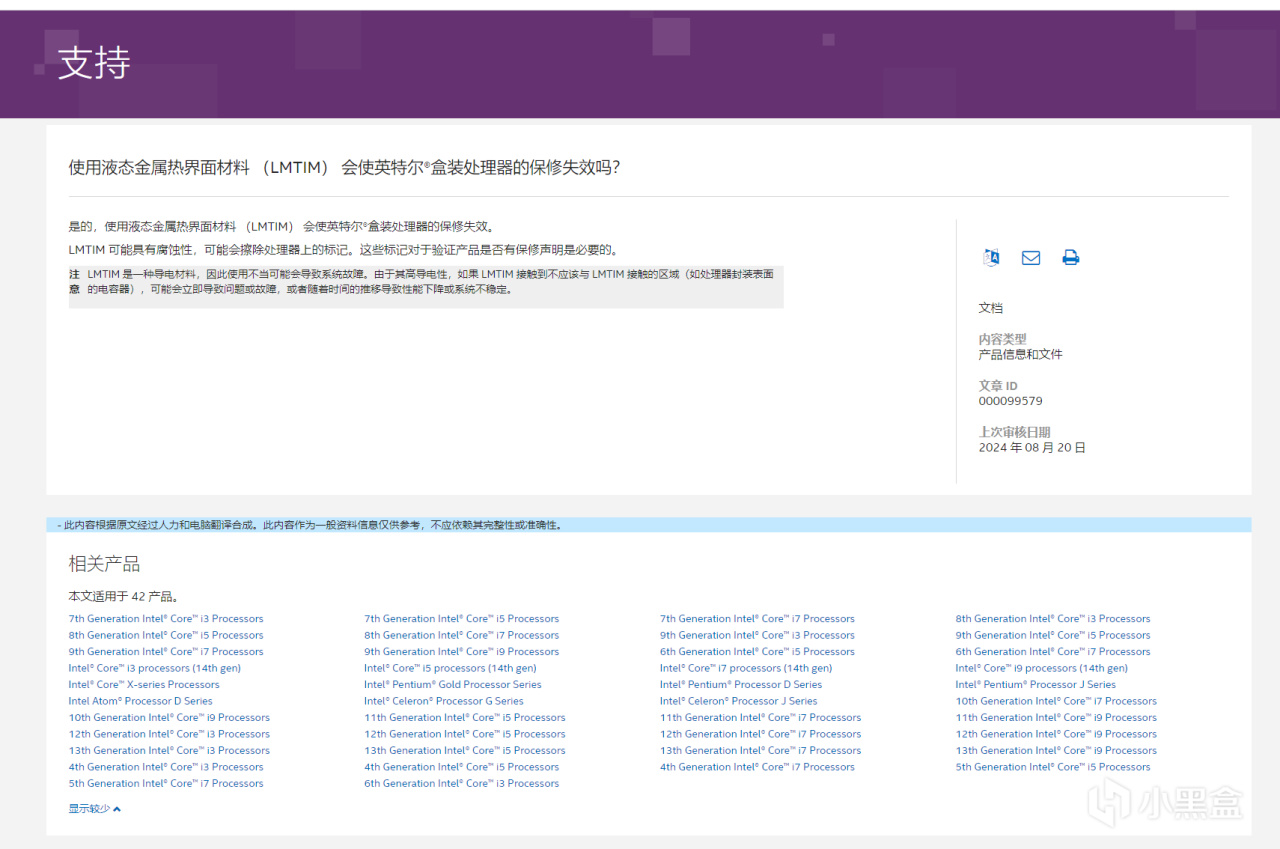Open 13th Generation Intel Core i3 Processors link

(x=169, y=751)
